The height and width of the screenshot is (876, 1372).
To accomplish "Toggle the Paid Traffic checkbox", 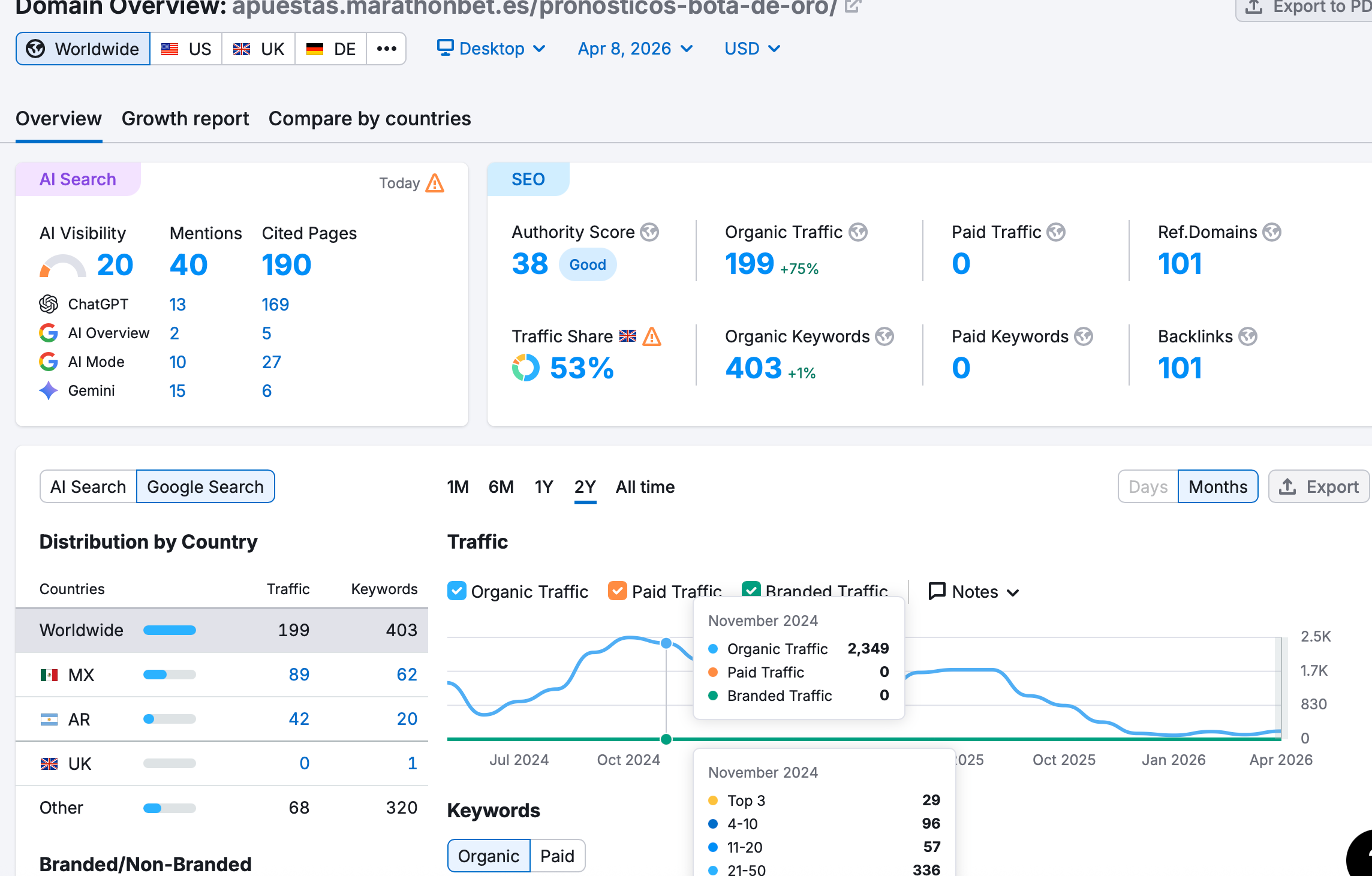I will (x=618, y=591).
